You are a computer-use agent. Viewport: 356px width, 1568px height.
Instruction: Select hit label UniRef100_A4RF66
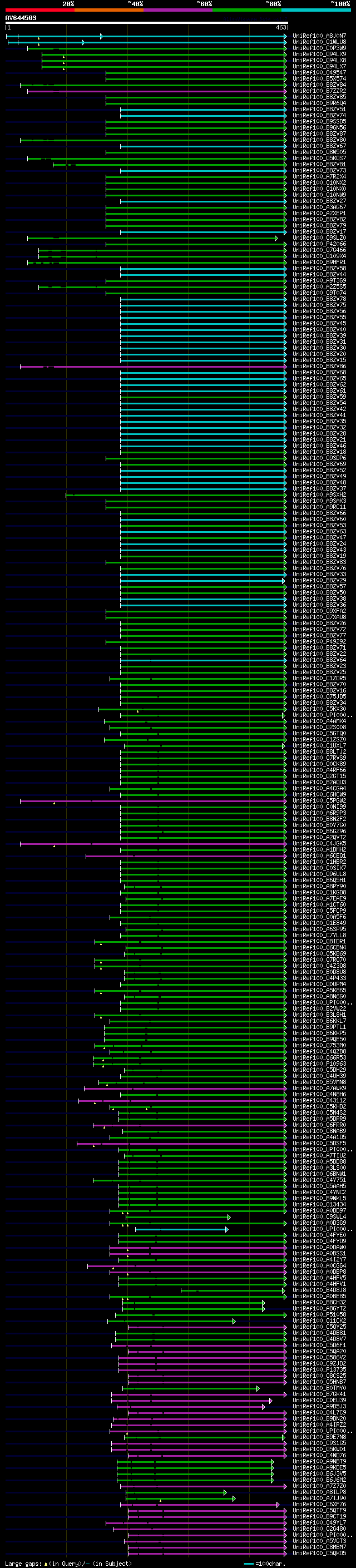pyautogui.click(x=319, y=770)
